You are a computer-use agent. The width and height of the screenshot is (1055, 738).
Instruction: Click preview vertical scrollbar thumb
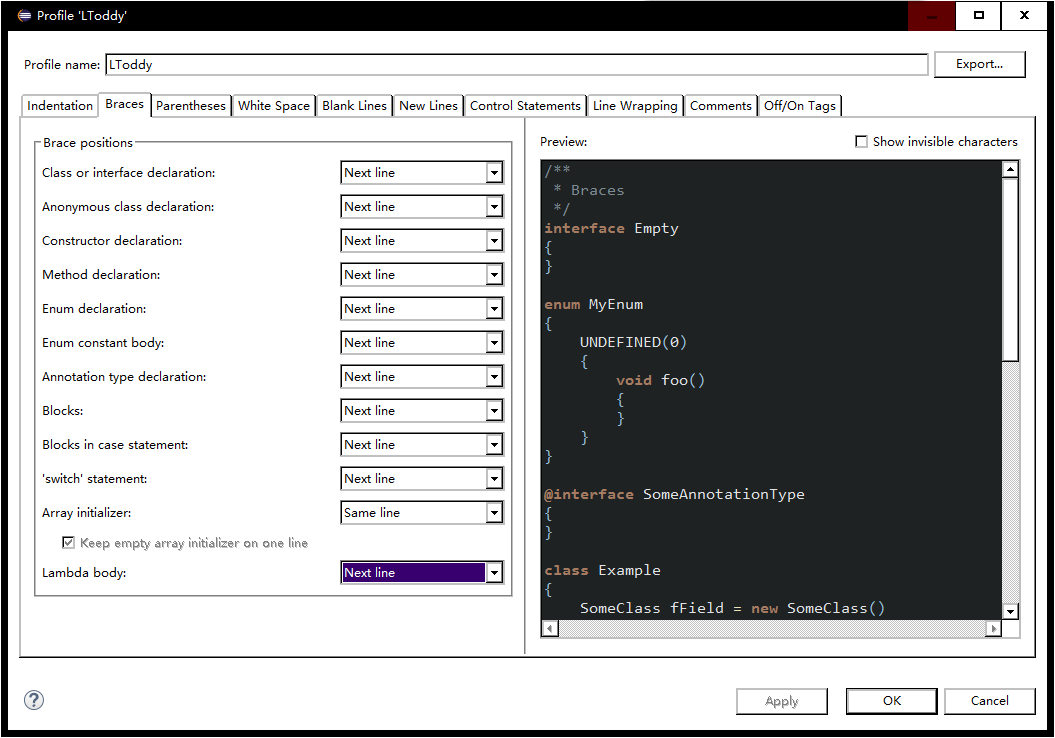[1010, 269]
